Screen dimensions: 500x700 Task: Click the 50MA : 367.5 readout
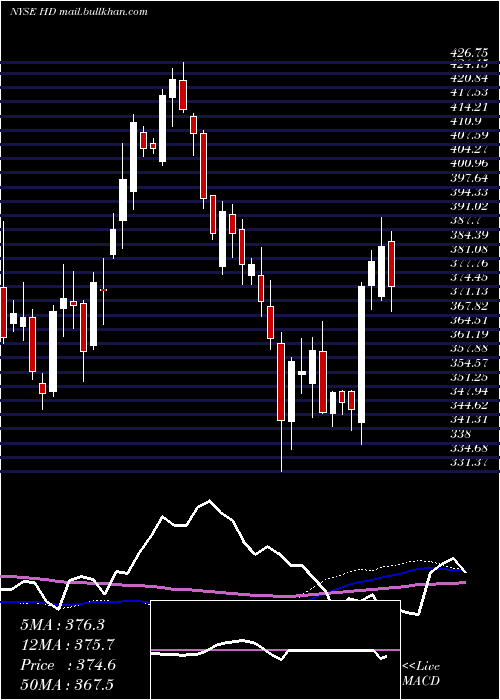click(68, 685)
